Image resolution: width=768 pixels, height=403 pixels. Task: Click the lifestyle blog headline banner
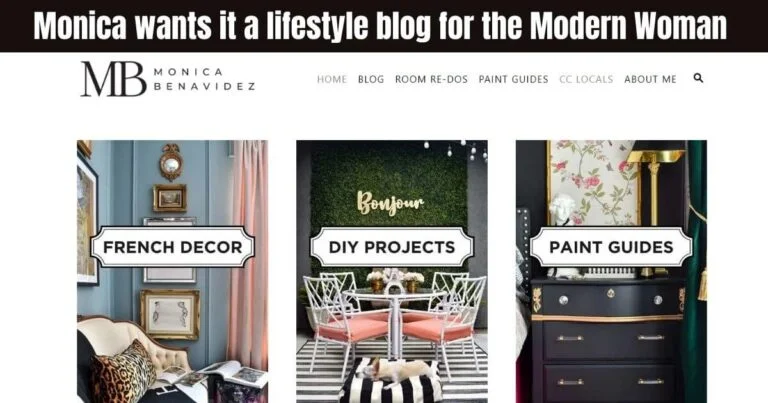click(380, 25)
